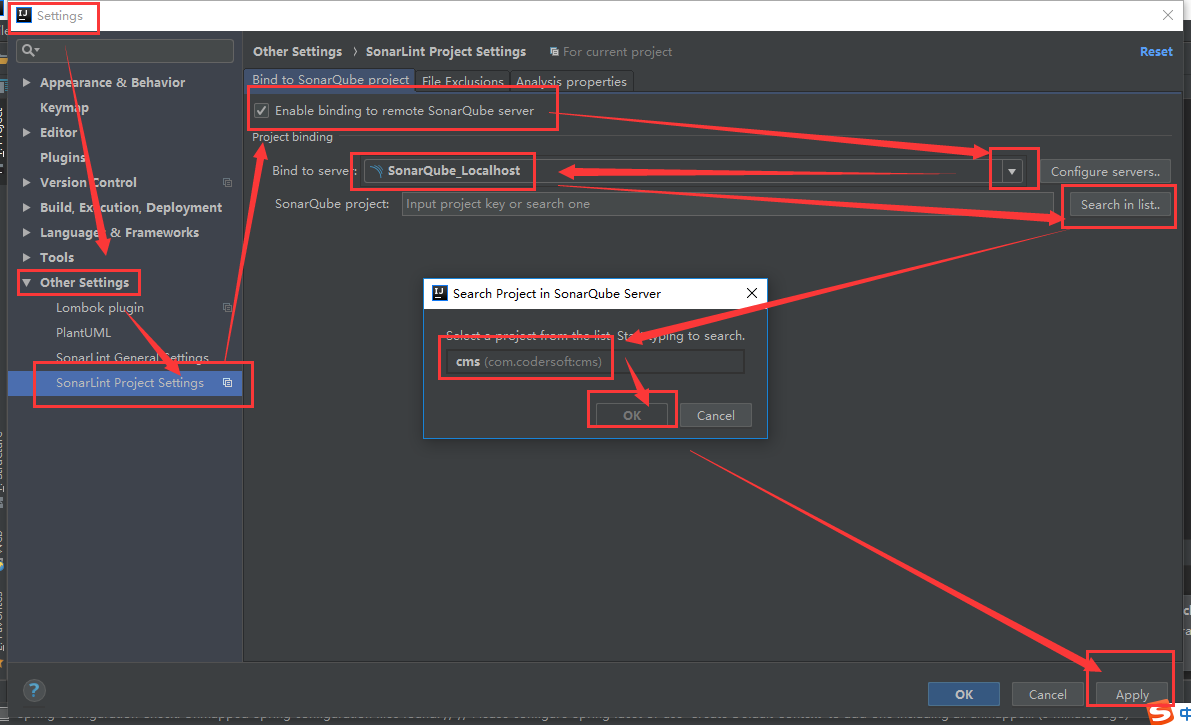1191x725 pixels.
Task: Click the SonarQube project key input field
Action: tap(728, 204)
